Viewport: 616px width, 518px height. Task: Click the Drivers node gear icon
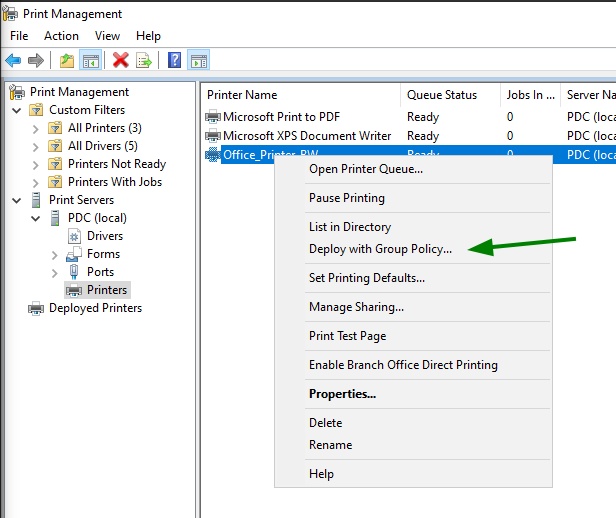pos(74,236)
